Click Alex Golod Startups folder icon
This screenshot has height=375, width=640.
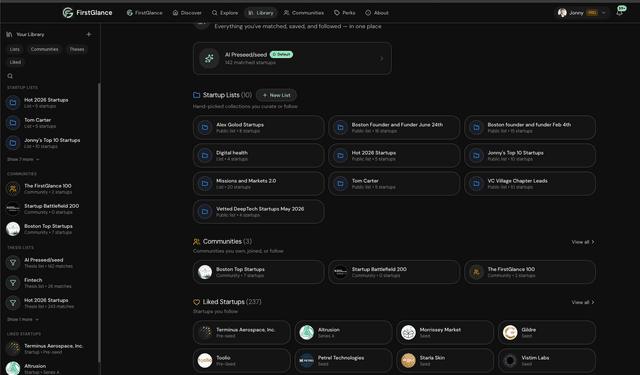205,127
